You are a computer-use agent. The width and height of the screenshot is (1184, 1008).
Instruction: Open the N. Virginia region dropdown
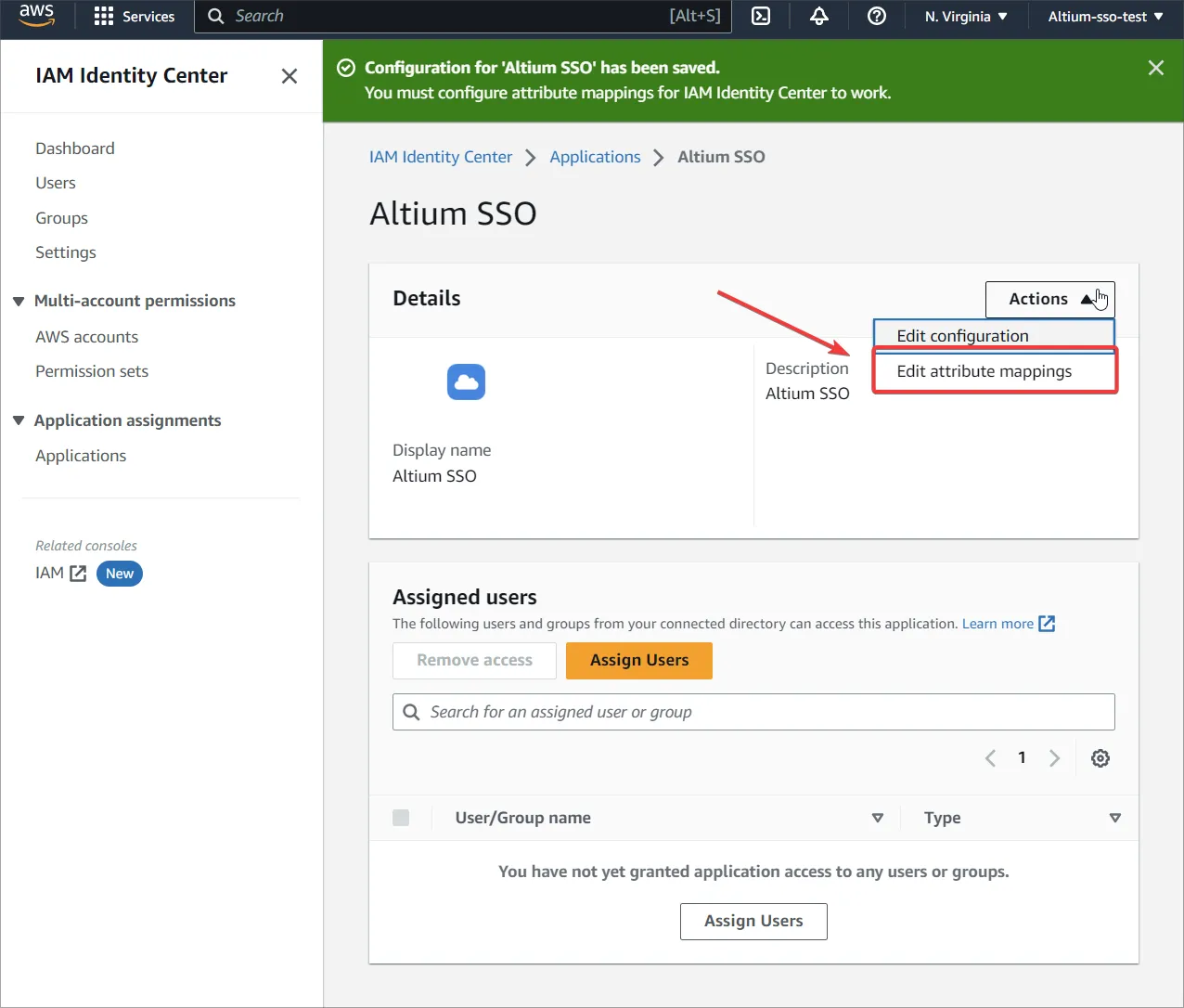point(966,17)
